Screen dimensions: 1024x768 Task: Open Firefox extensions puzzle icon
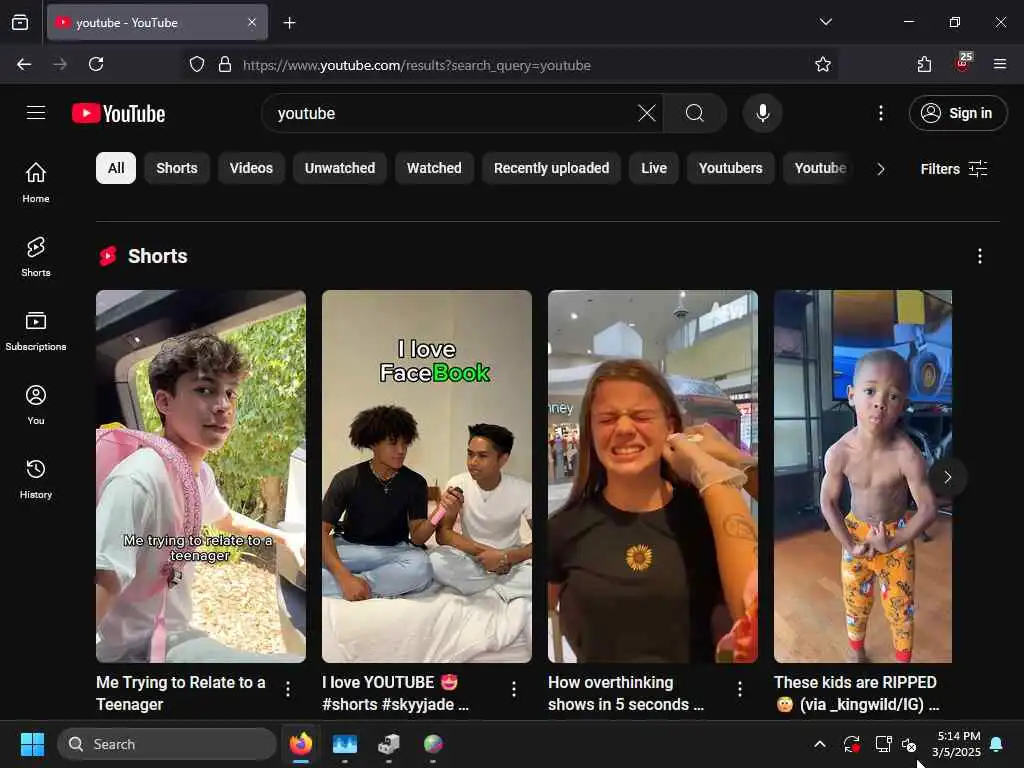pyautogui.click(x=924, y=64)
